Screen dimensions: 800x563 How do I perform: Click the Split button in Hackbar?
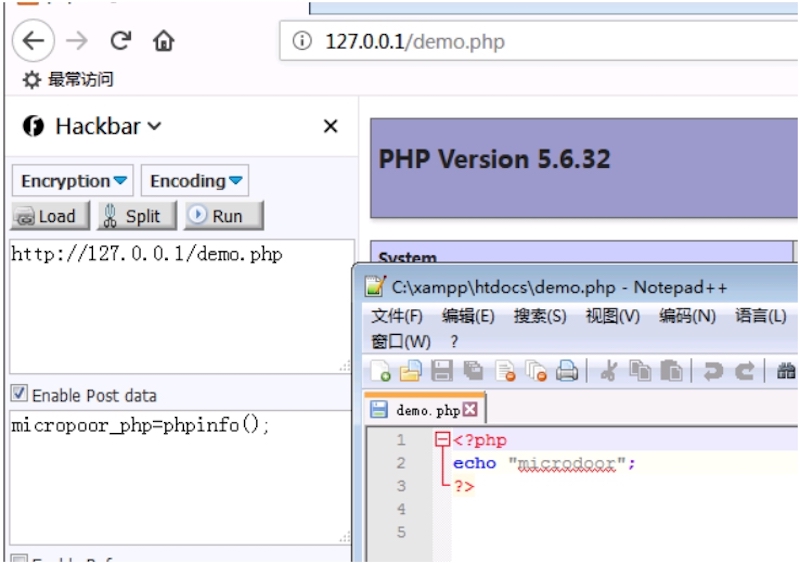(x=136, y=216)
